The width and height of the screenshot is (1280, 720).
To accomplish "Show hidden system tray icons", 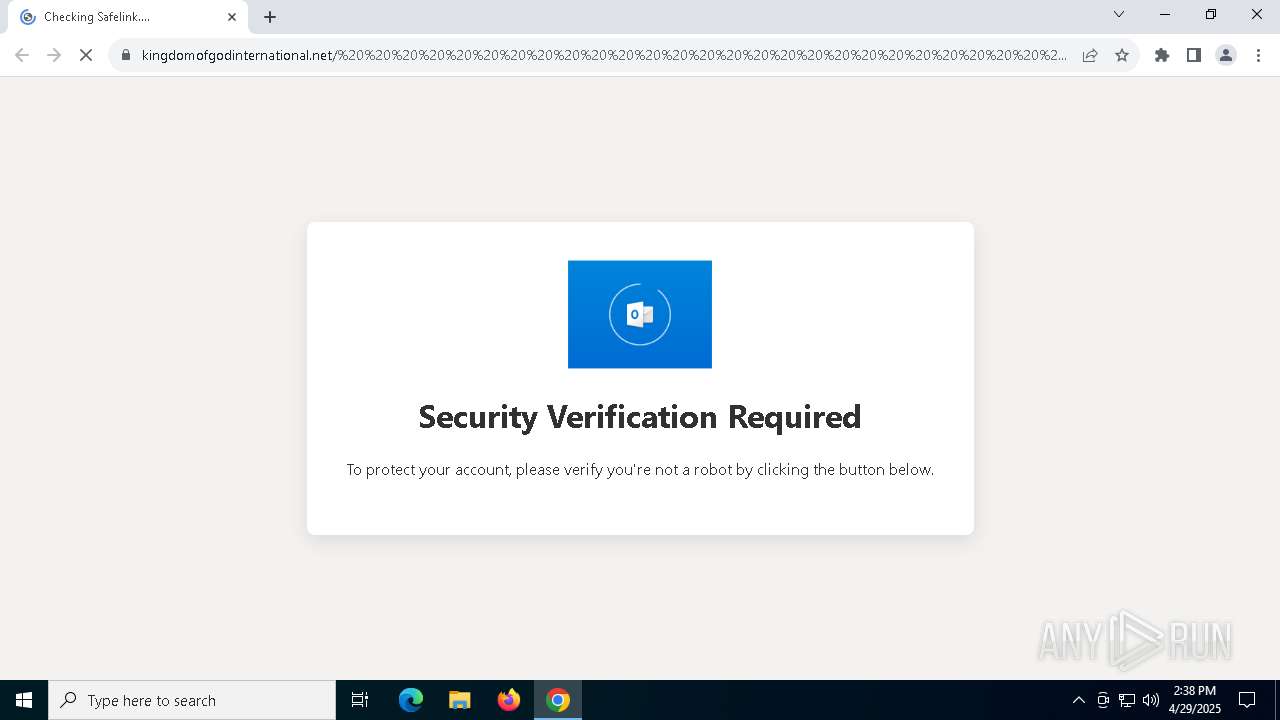I will click(1078, 700).
